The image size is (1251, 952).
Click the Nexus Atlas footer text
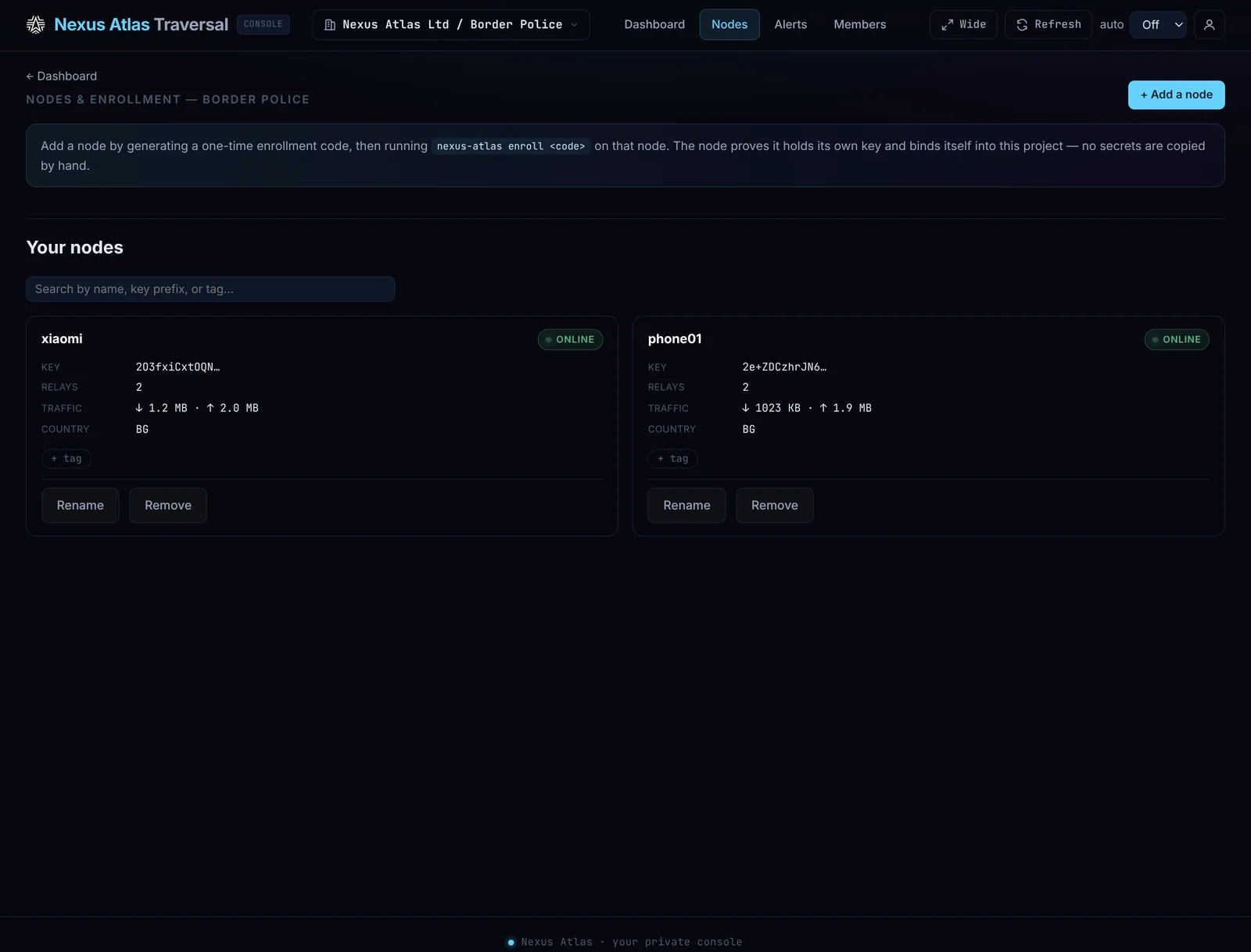[632, 942]
